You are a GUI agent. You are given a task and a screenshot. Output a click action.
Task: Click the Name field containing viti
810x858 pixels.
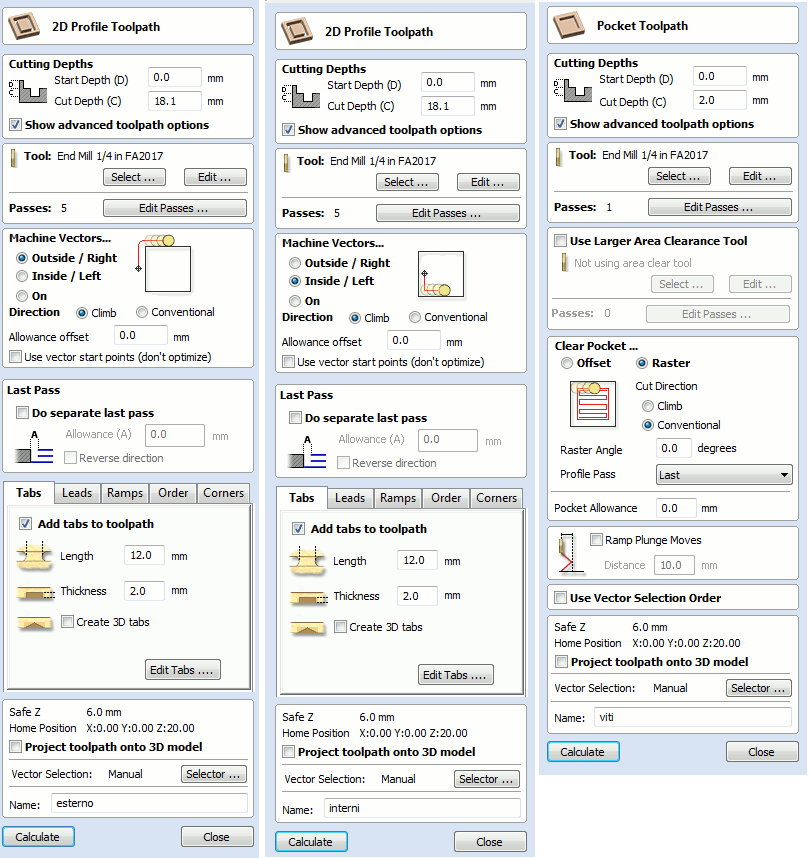tap(692, 717)
